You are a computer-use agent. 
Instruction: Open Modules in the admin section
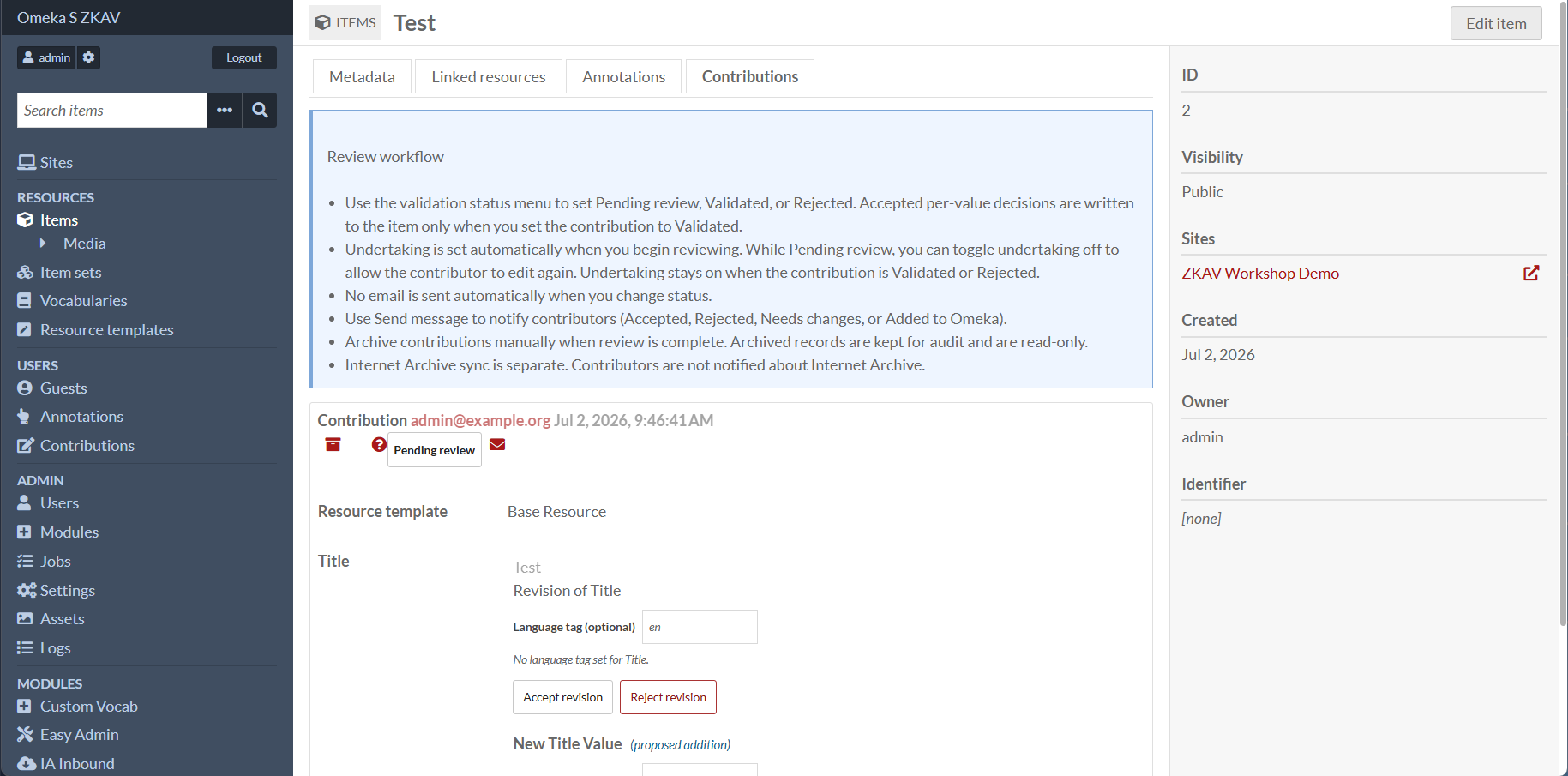(x=58, y=532)
